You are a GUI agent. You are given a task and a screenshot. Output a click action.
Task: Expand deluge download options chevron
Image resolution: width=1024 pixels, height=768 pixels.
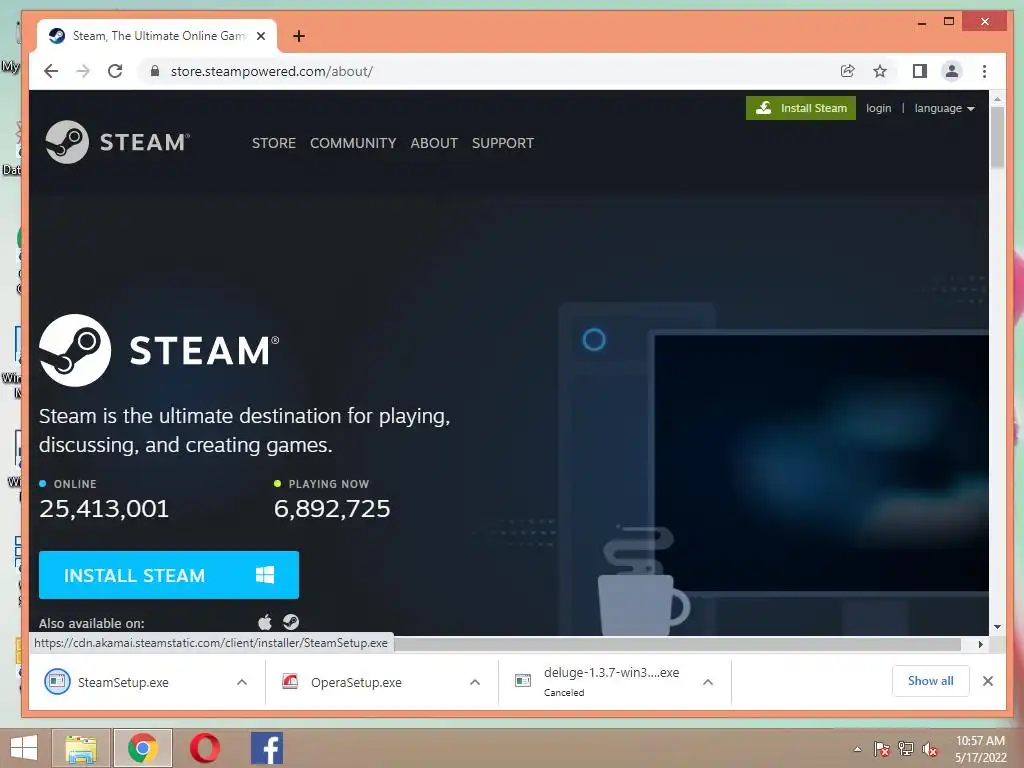pyautogui.click(x=708, y=682)
